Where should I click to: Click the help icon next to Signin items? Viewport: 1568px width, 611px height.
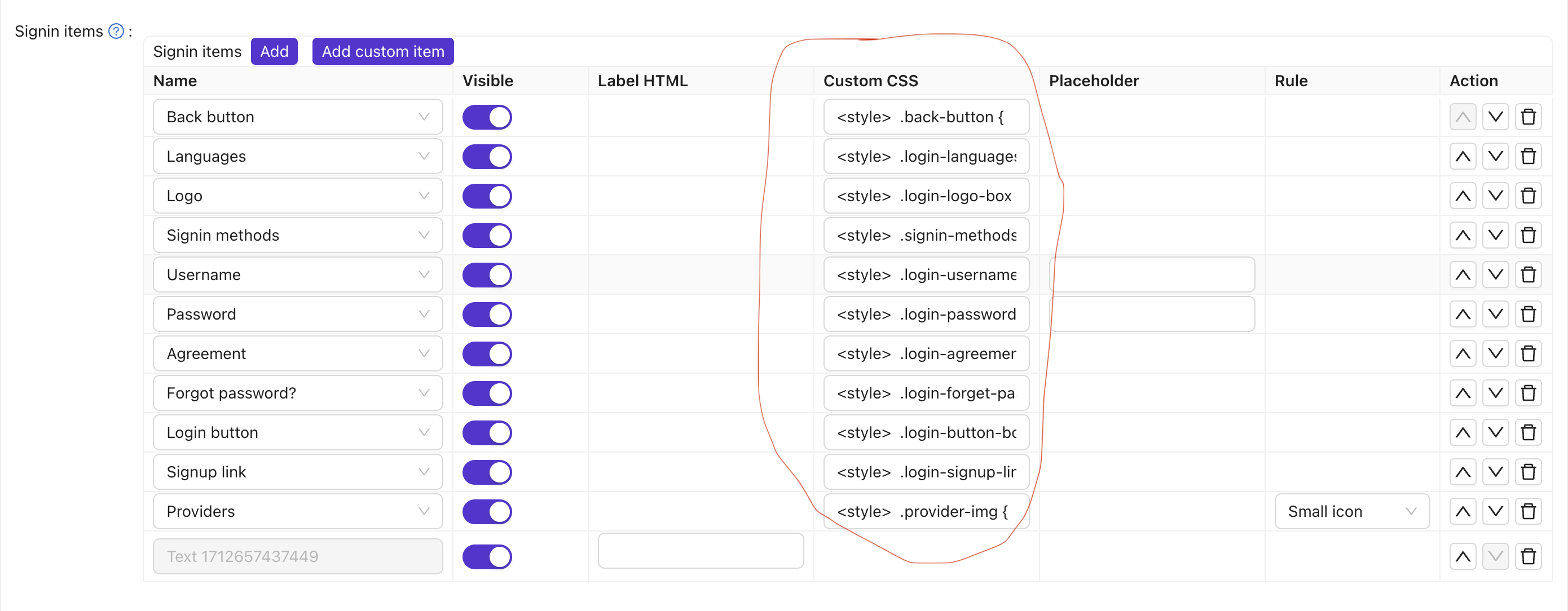pyautogui.click(x=116, y=31)
